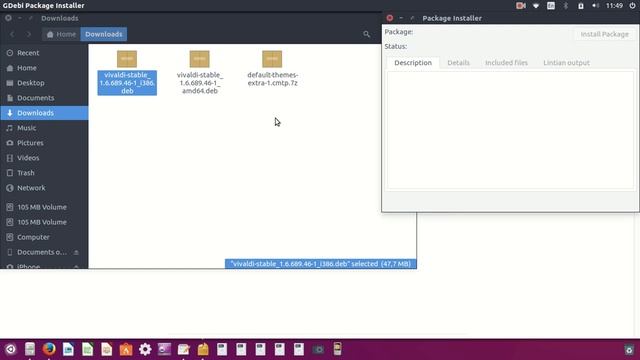Click the package description text area
Image resolution: width=640 pixels, height=360 pixels.
click(510, 130)
